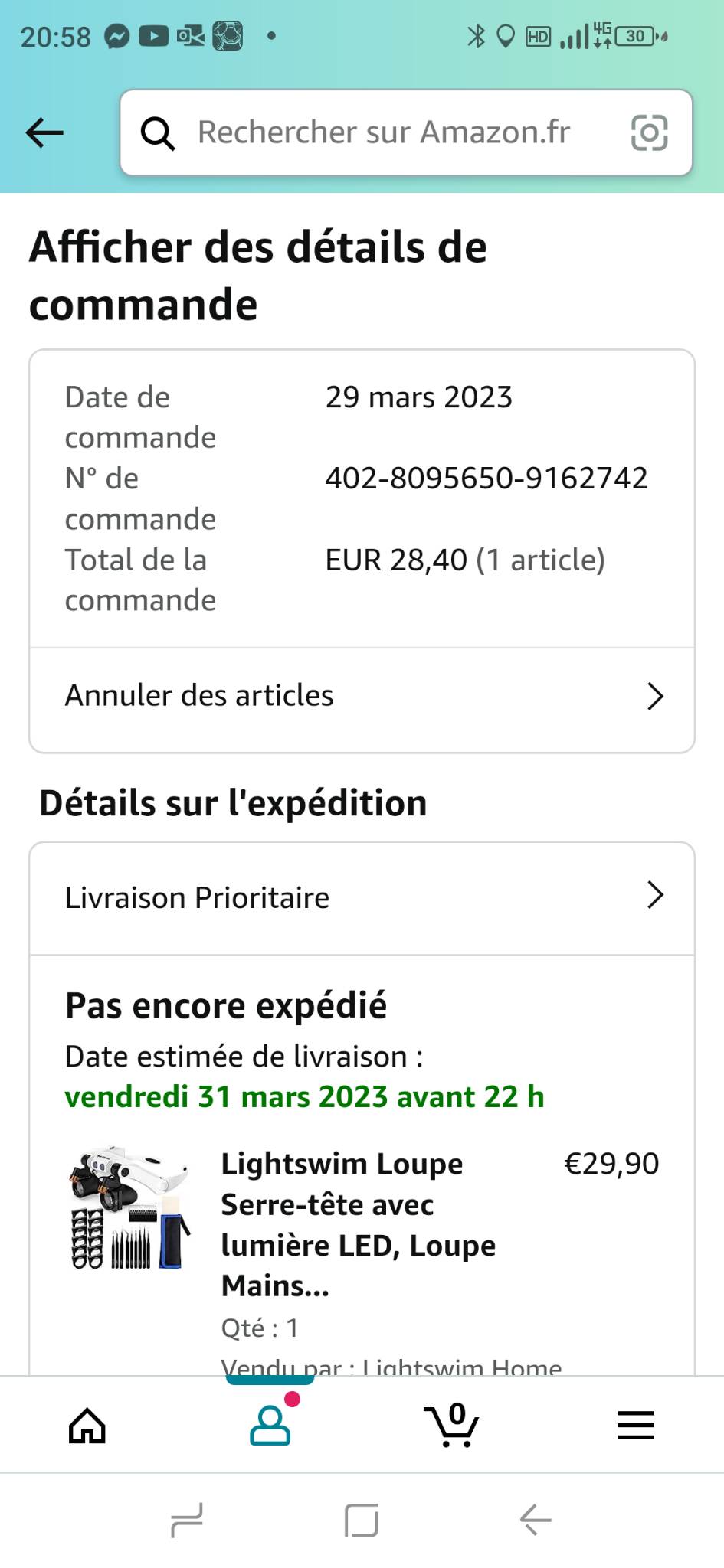The image size is (724, 1568).
Task: Open Lightswim Loupe product title link
Action: pos(359,1224)
